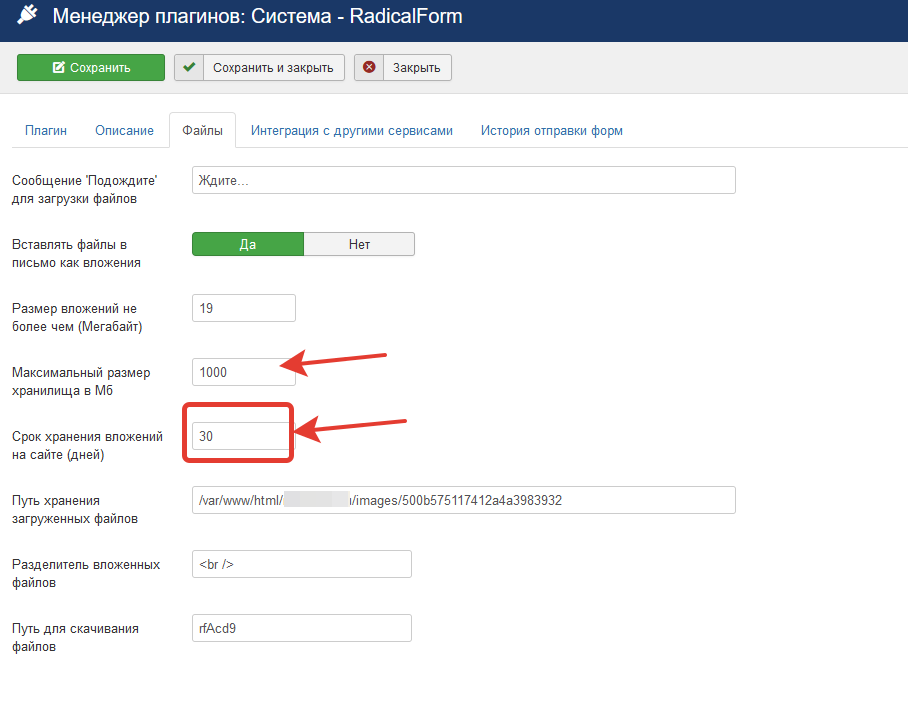Choose Нет for attaching files to email
Image resolution: width=908 pixels, height=712 pixels.
point(359,245)
